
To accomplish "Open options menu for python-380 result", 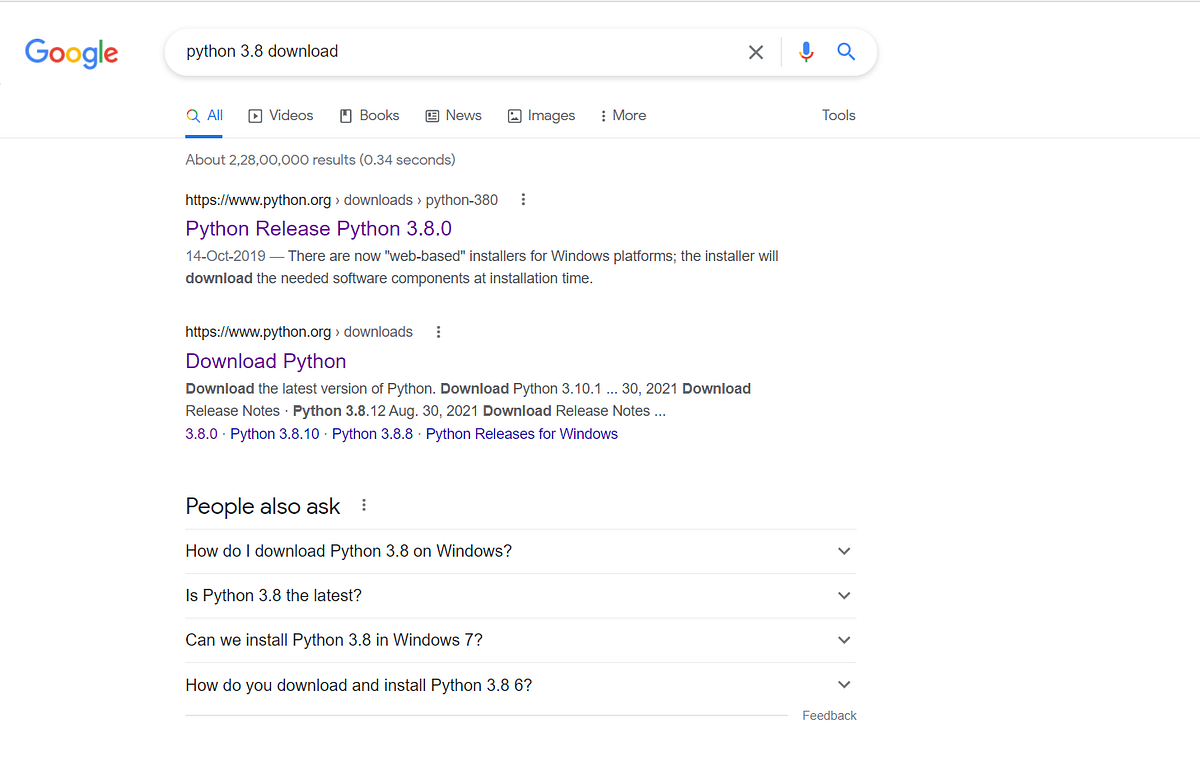I will coord(523,200).
